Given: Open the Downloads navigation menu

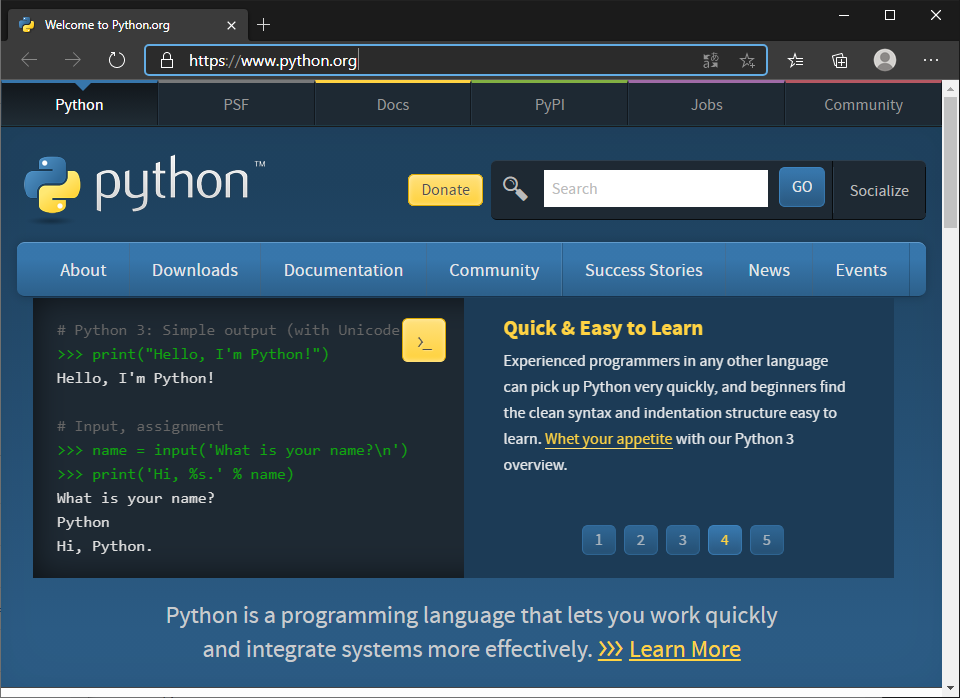Looking at the screenshot, I should (195, 270).
